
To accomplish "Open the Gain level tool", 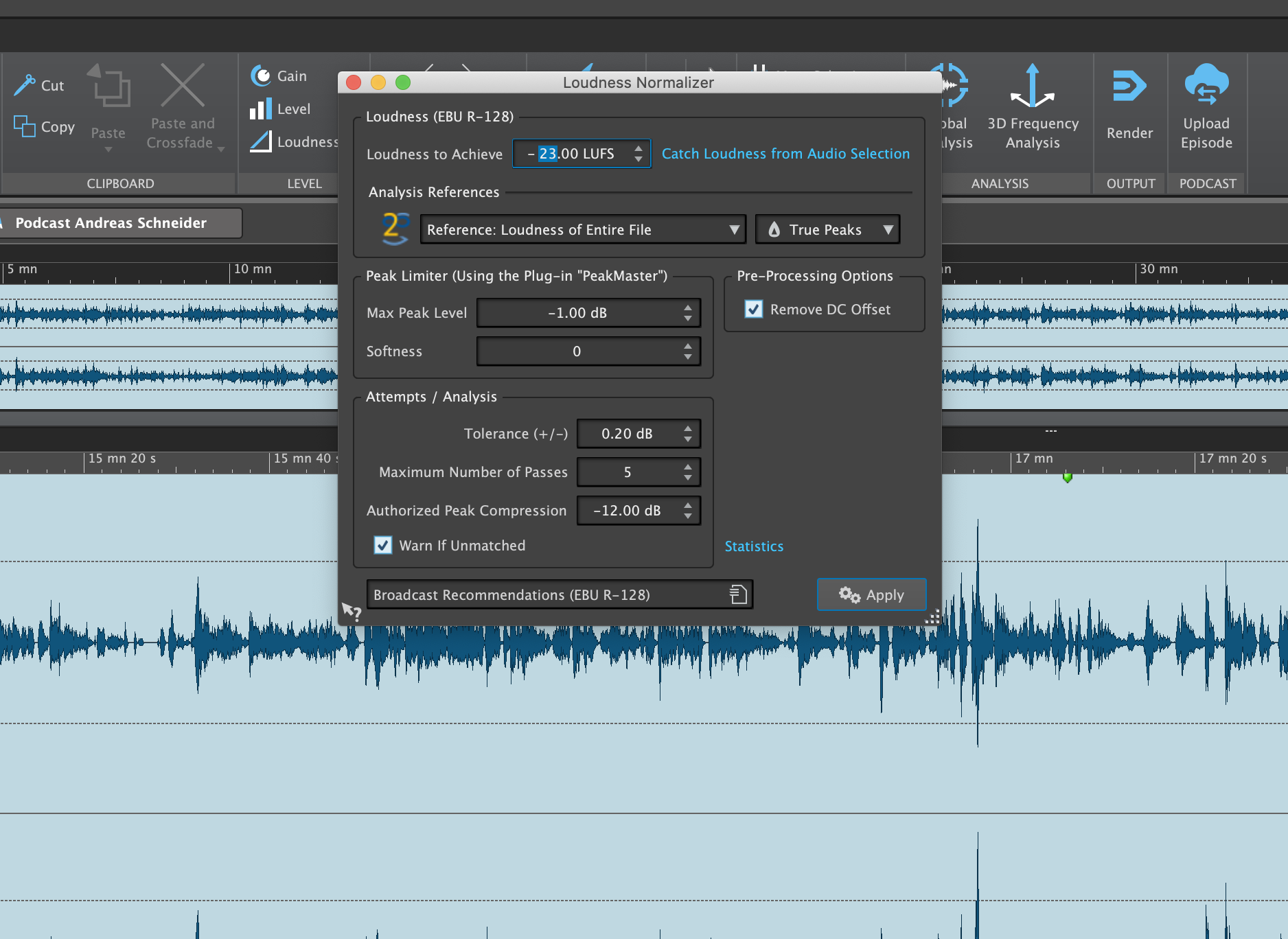I will (261, 76).
